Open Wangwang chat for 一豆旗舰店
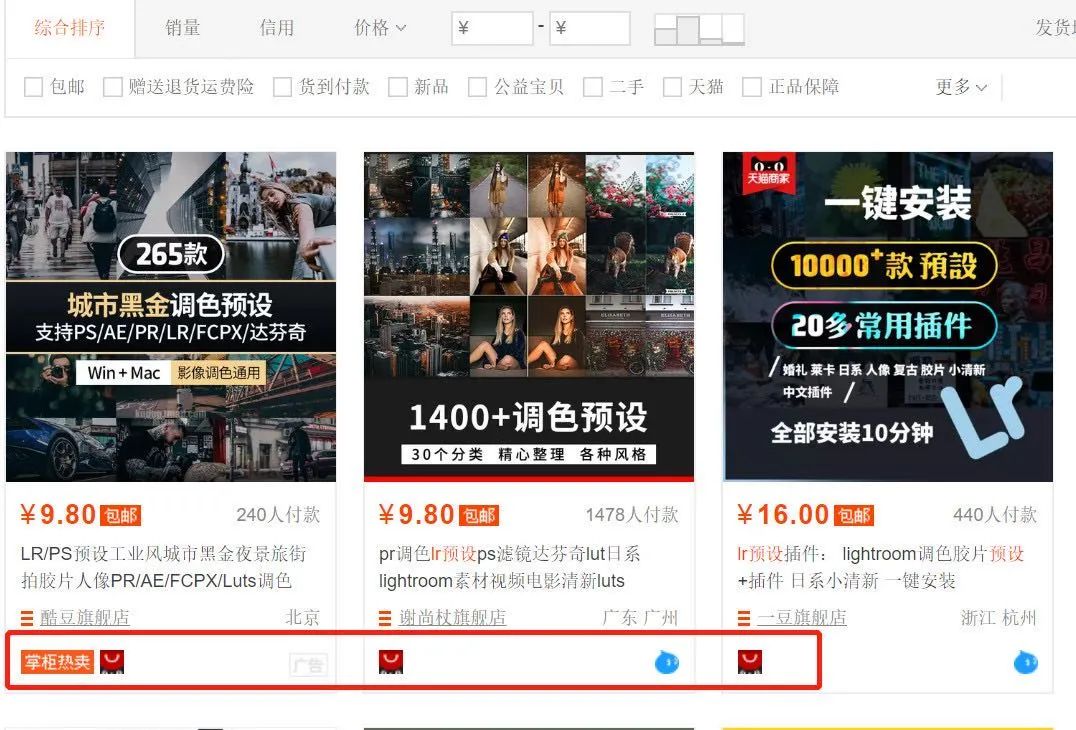Screen dimensions: 1076x730 coord(1026,663)
